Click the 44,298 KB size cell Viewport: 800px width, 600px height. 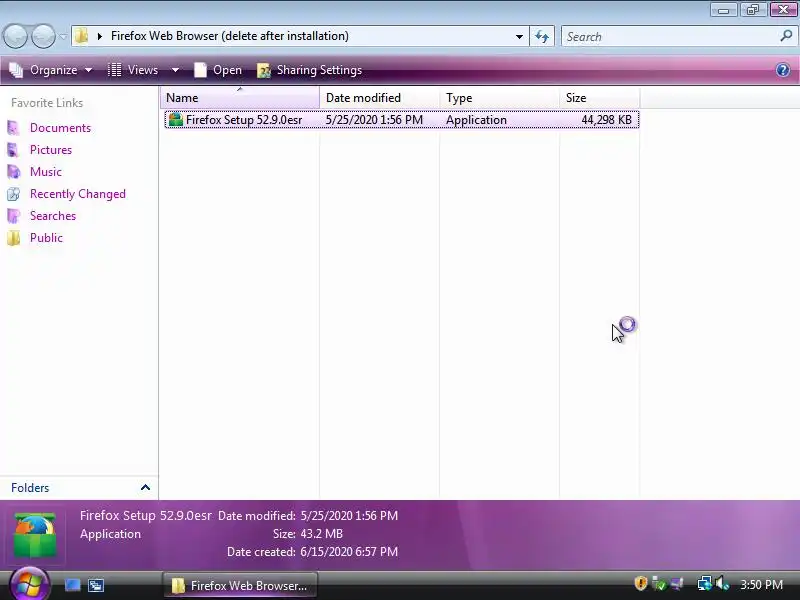click(x=606, y=120)
